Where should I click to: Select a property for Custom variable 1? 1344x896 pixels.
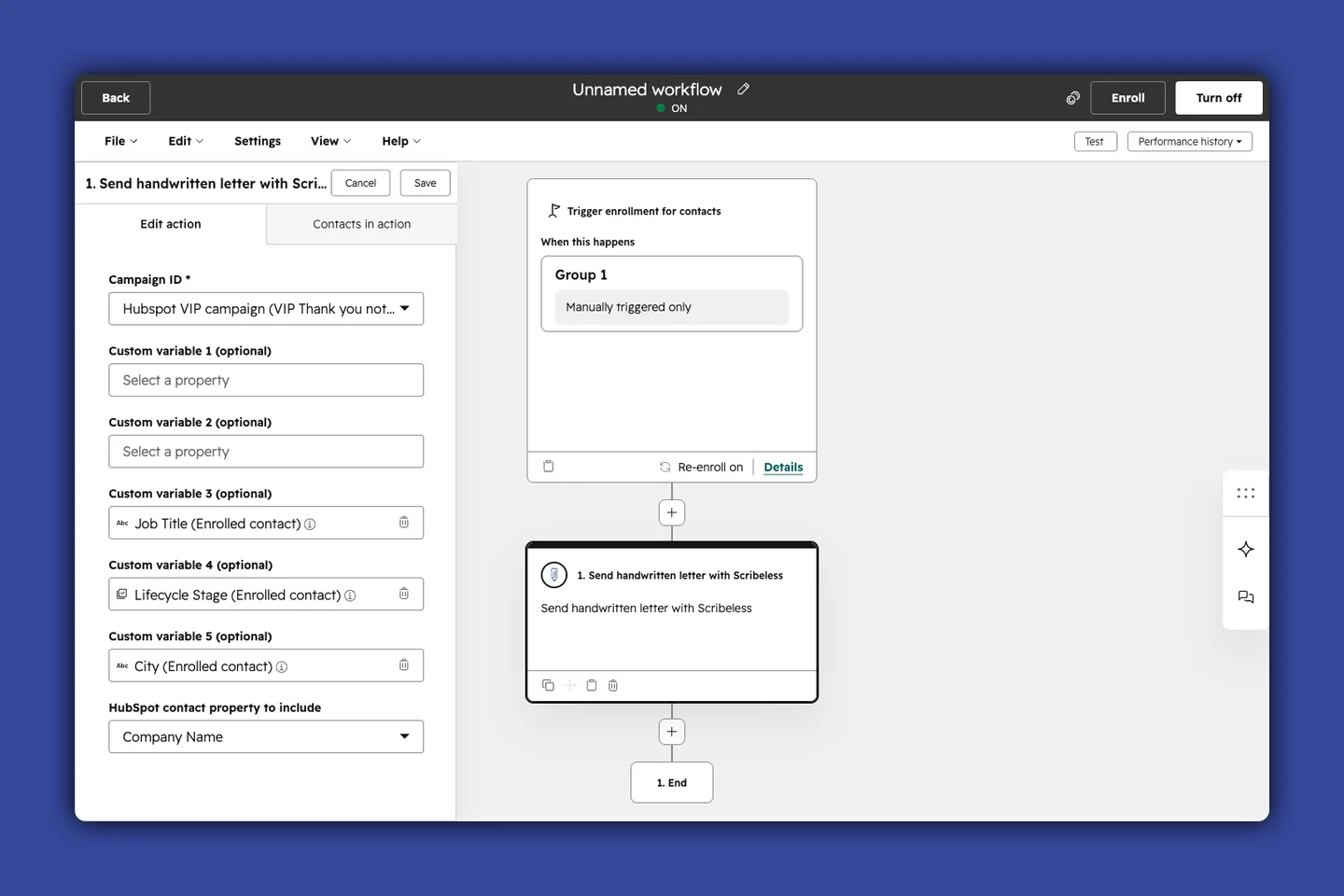pos(266,380)
